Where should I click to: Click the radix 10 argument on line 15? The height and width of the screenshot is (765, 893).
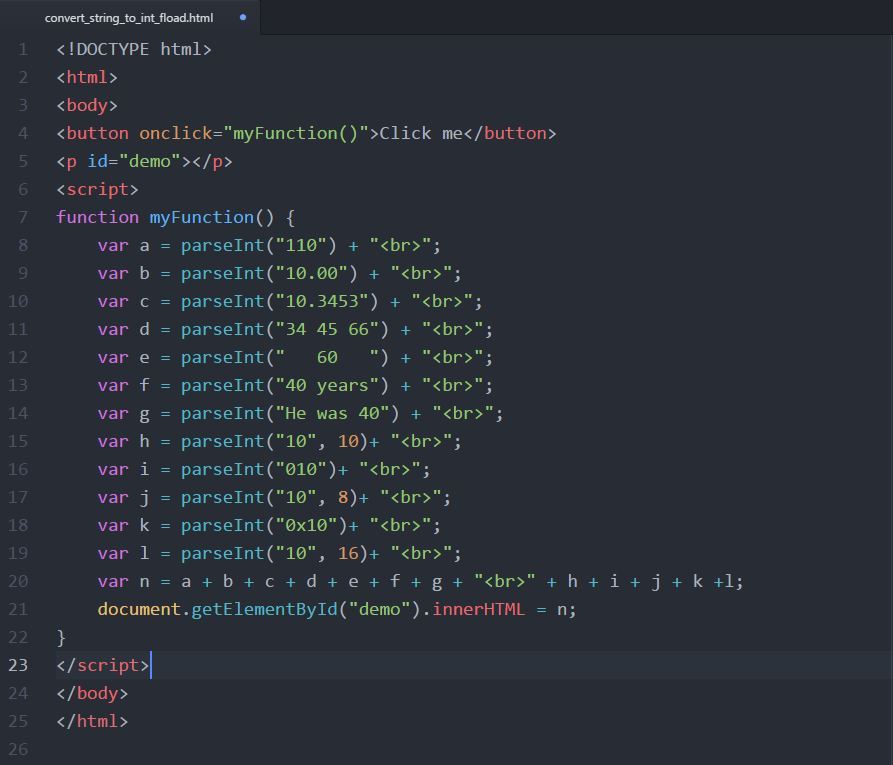[349, 441]
